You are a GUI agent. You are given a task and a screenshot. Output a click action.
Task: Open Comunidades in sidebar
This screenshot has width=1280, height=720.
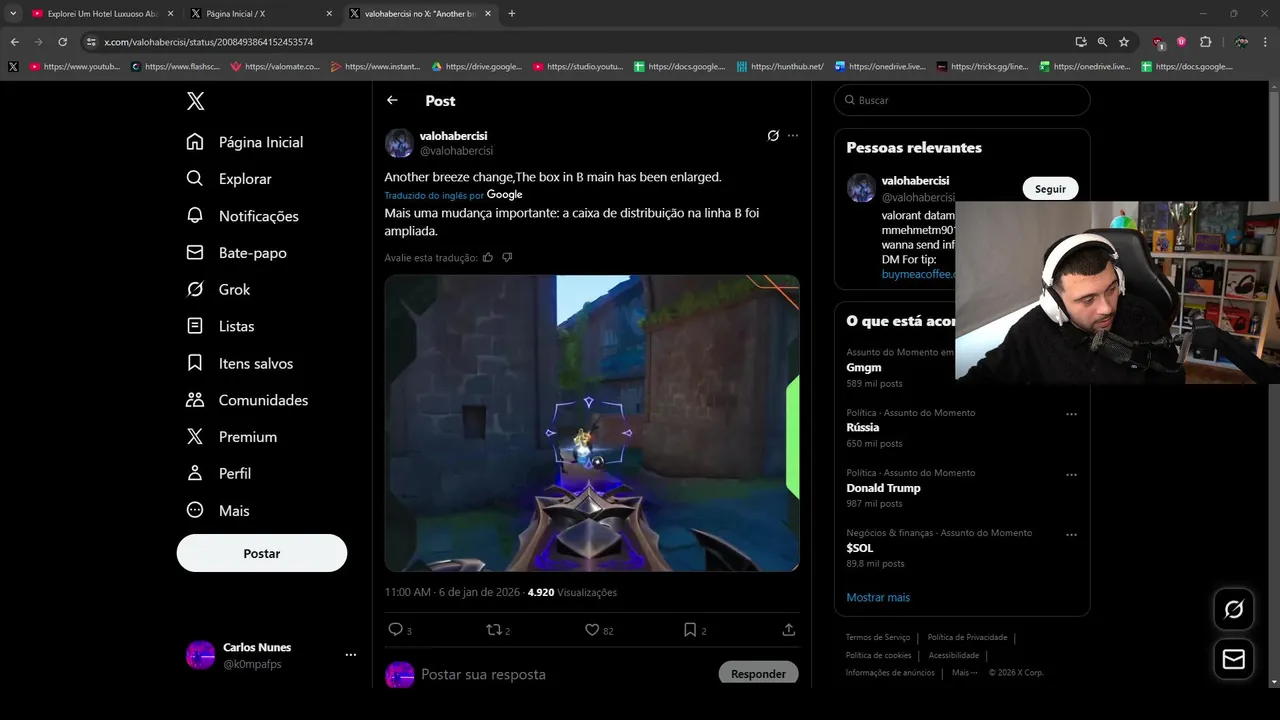tap(247, 400)
